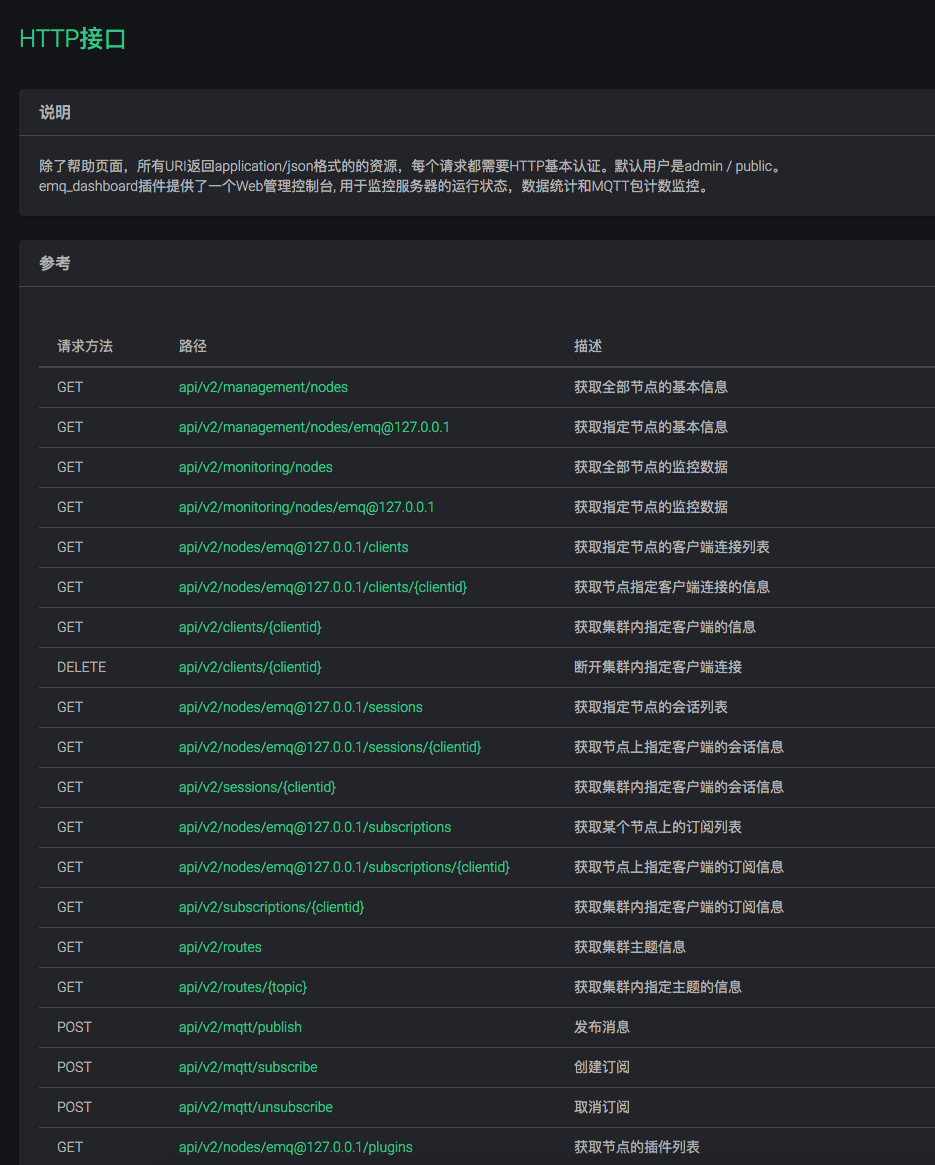Image resolution: width=935 pixels, height=1165 pixels.
Task: Select api/v2/nodes/emq@127.0.0.1/subscriptions/{clientid} link
Action: click(344, 868)
